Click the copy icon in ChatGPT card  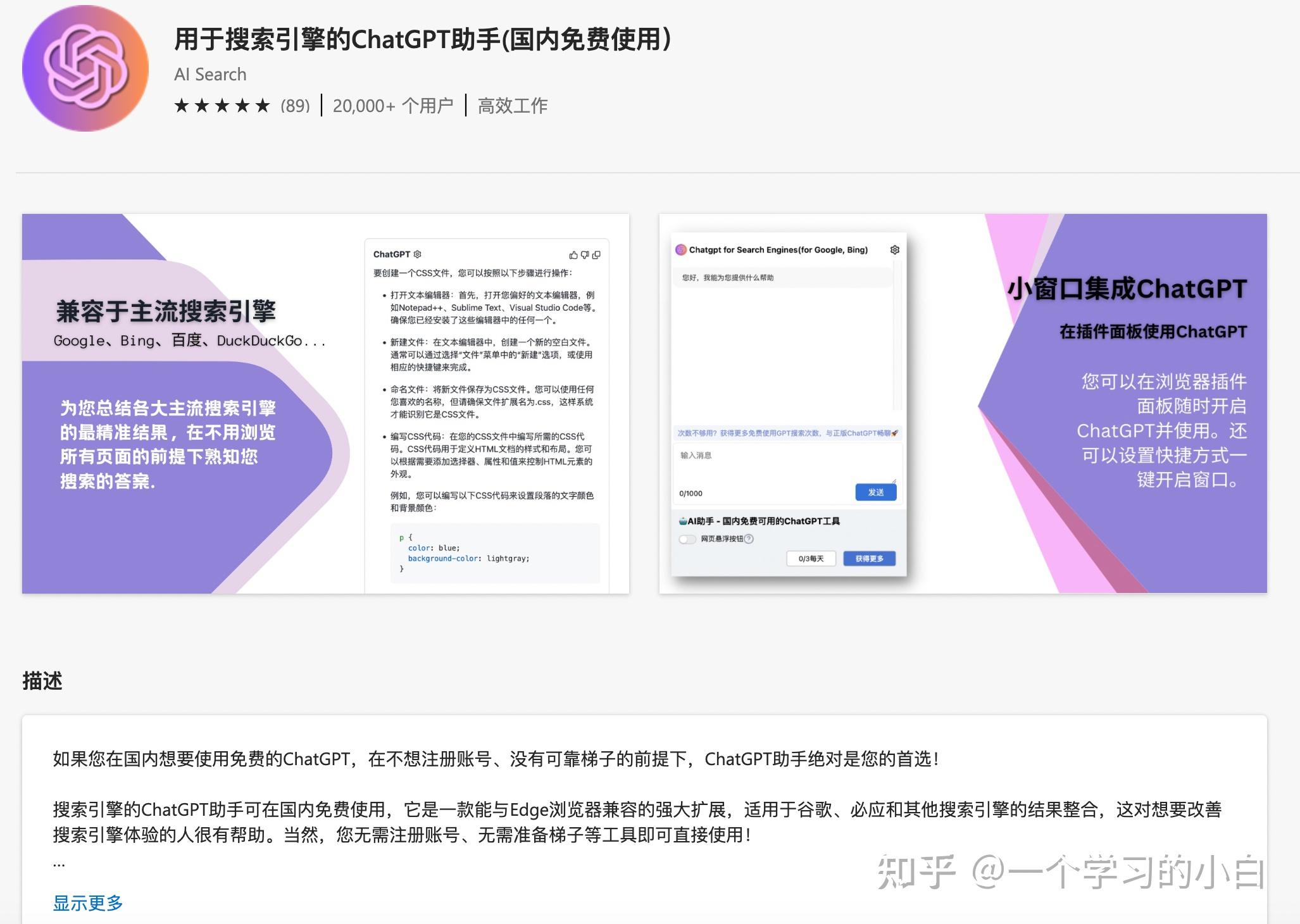coord(596,255)
